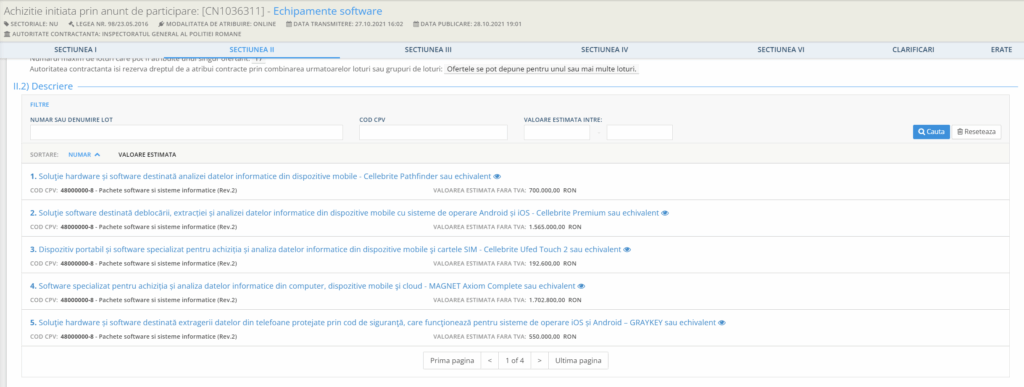
Task: Go to Prima pagina of results
Action: [452, 361]
